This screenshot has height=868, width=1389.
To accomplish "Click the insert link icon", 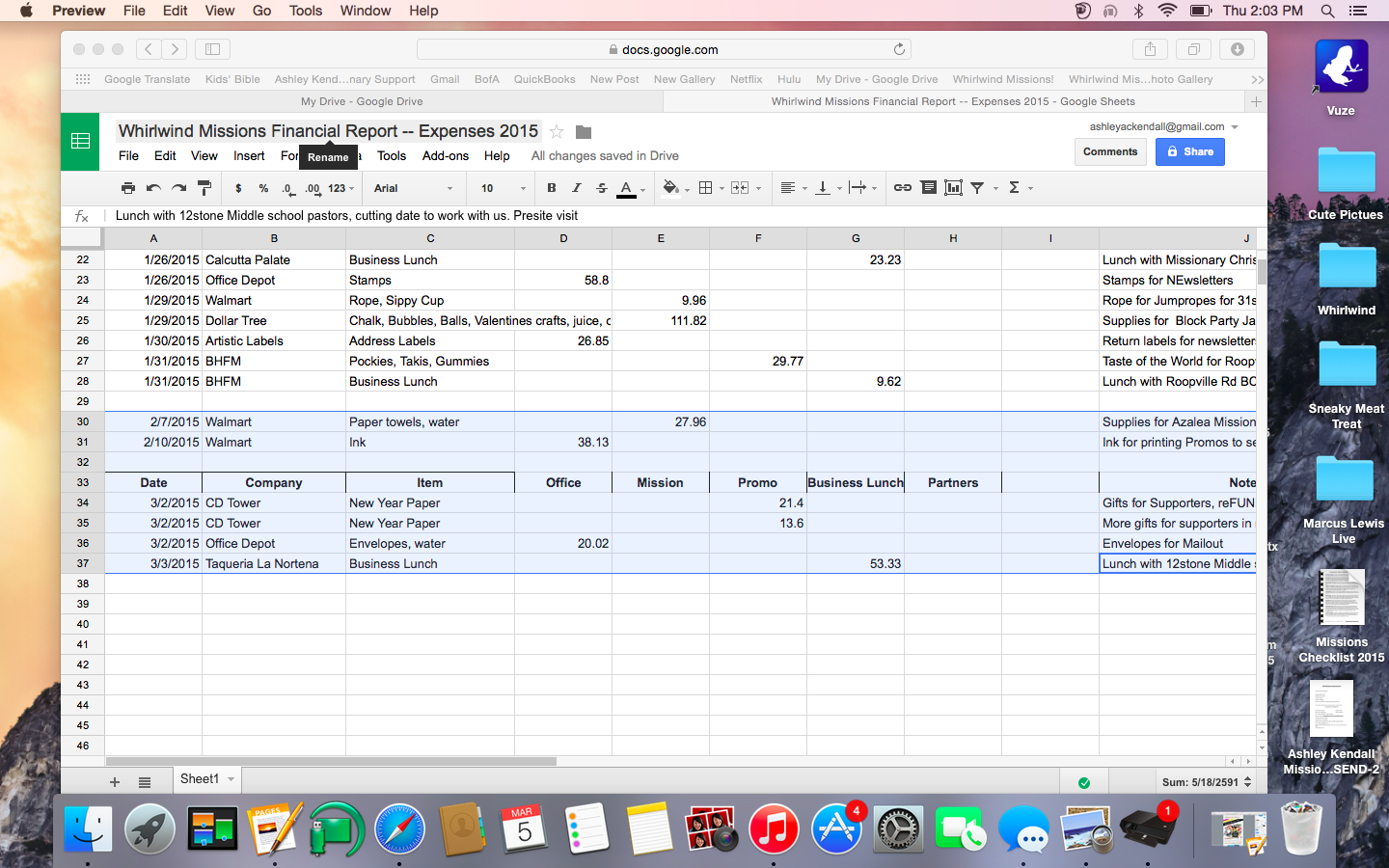I will [902, 188].
